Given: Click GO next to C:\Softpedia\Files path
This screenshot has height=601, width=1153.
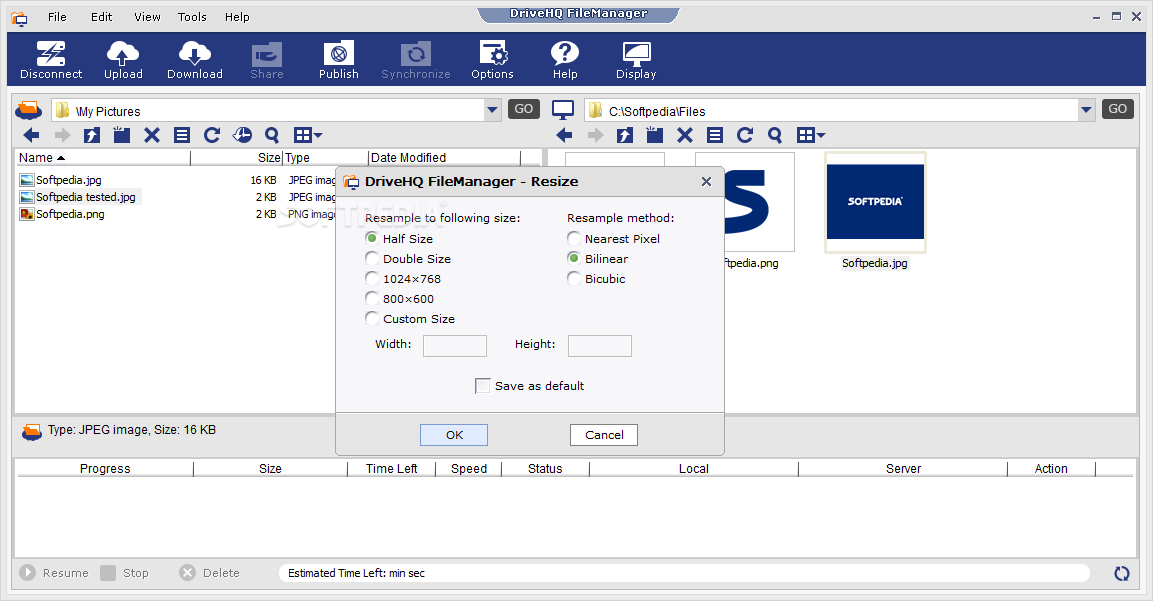Looking at the screenshot, I should pos(1118,109).
